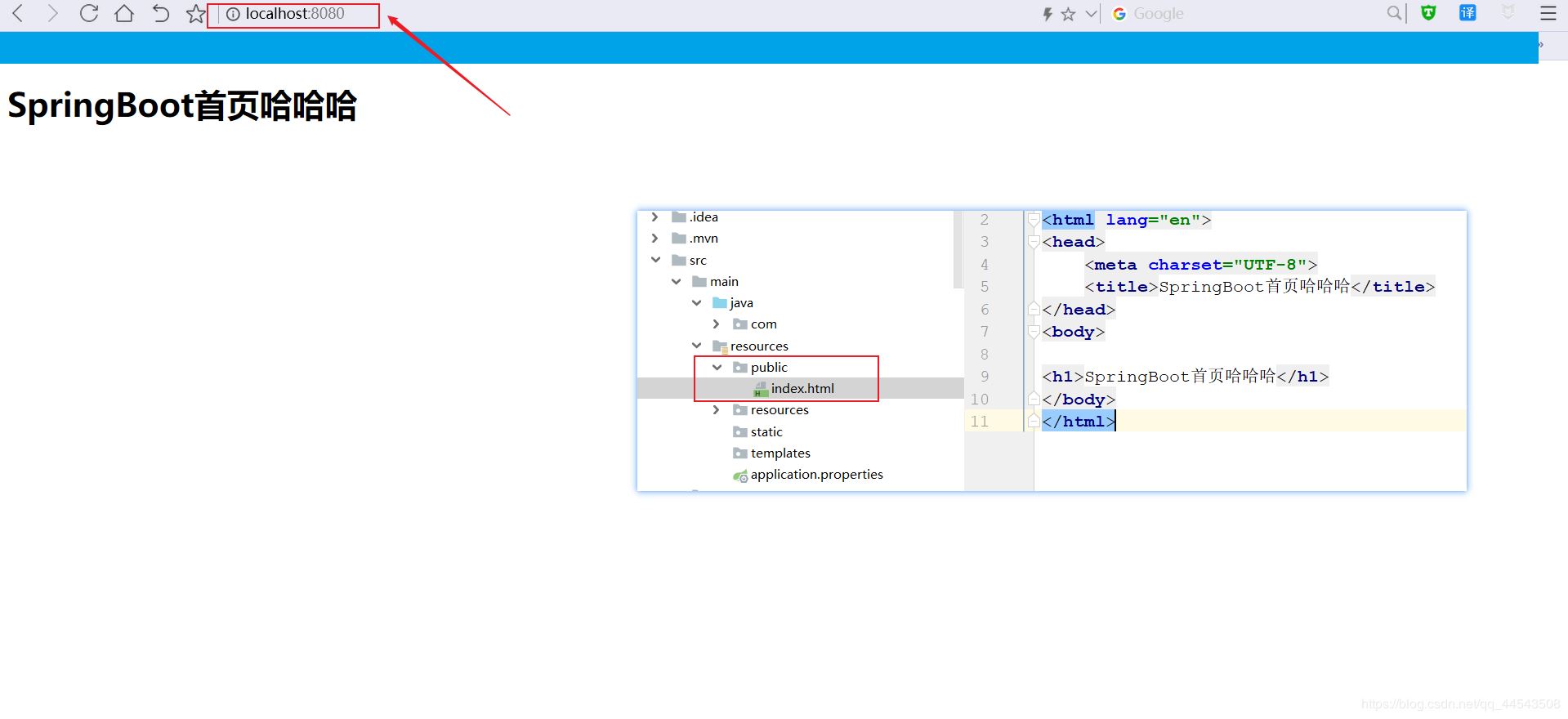Reload the page with refresh icon

(89, 13)
